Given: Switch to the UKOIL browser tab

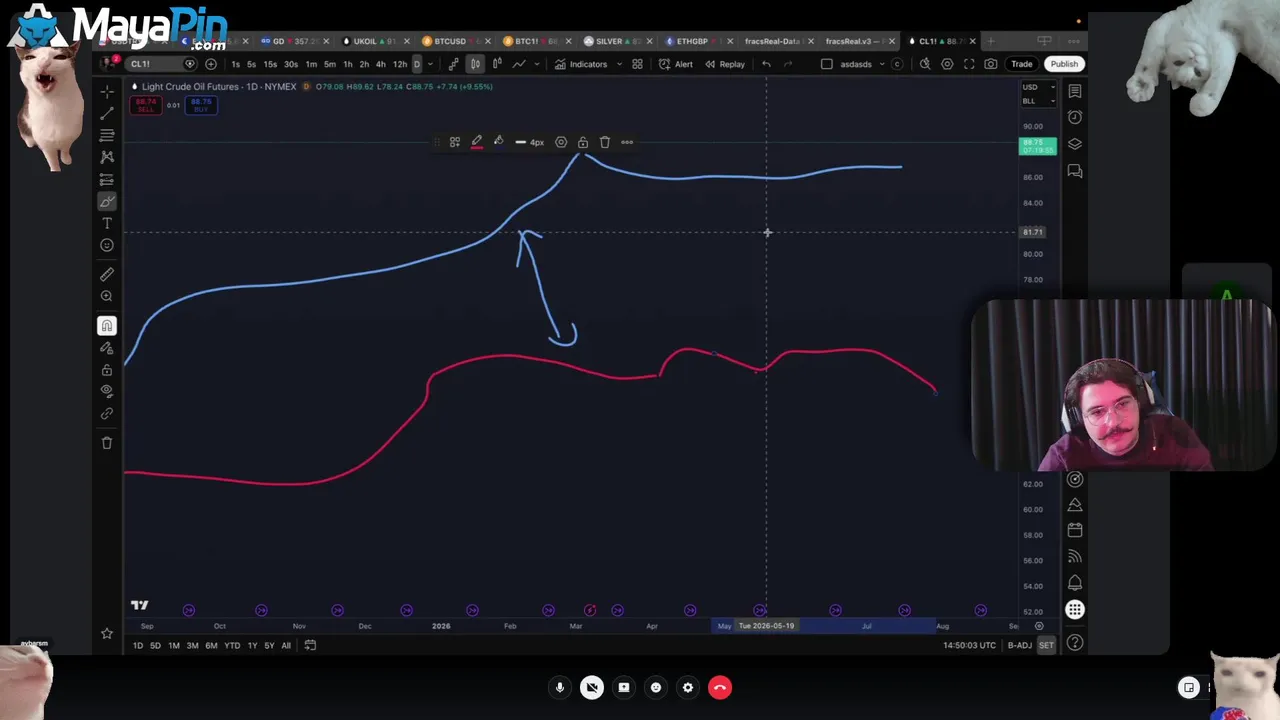Looking at the screenshot, I should click(x=375, y=41).
